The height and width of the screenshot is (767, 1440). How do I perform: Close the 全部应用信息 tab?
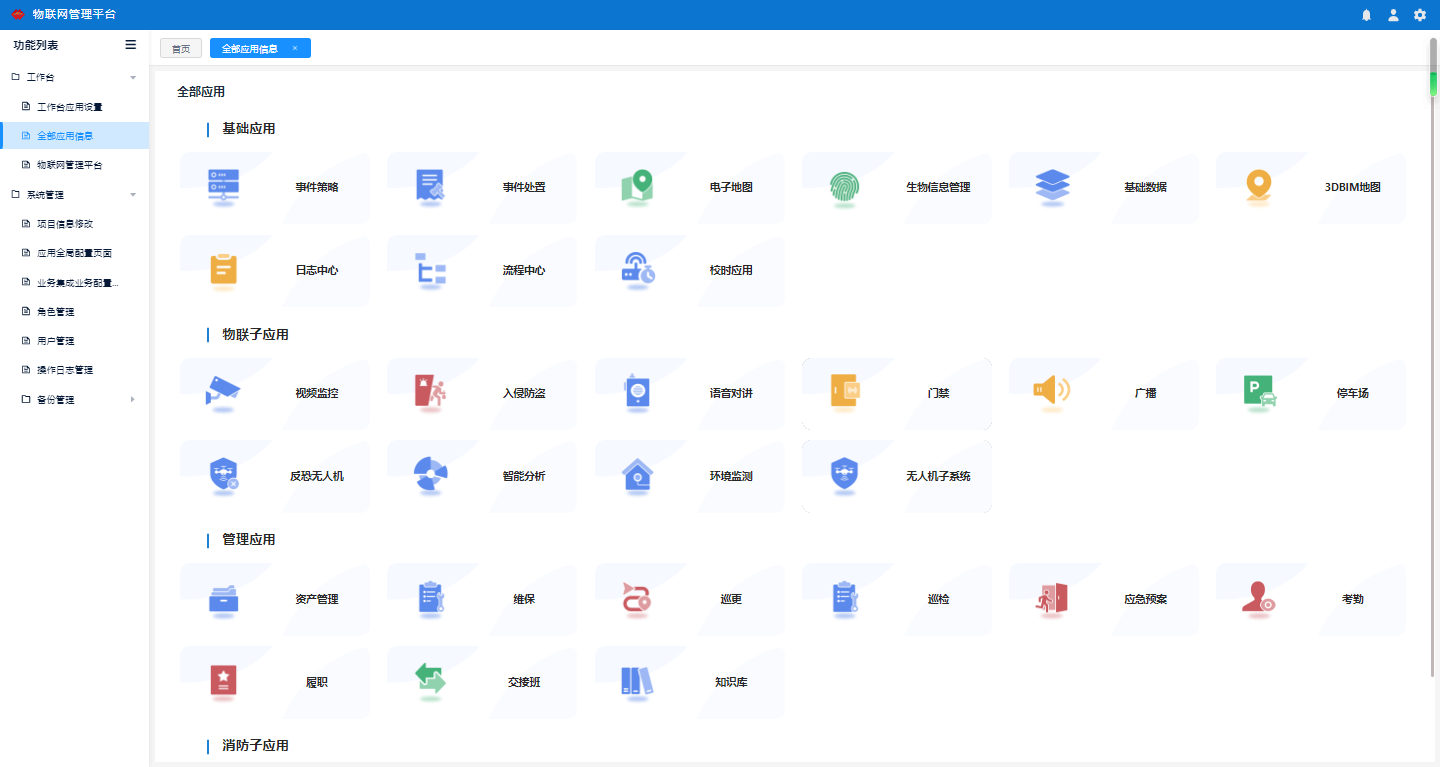pos(295,48)
